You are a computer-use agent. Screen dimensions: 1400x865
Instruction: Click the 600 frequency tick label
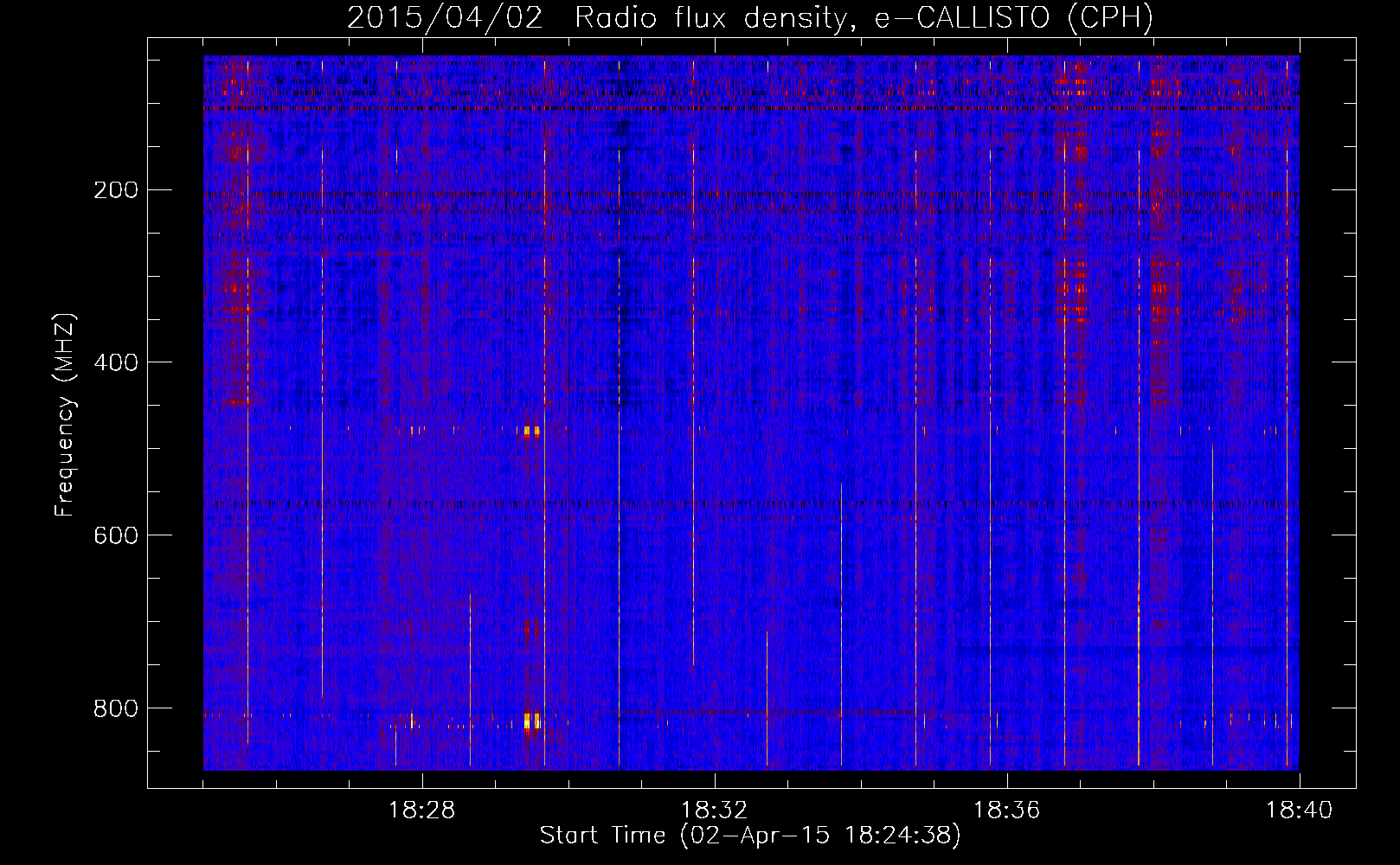point(116,535)
